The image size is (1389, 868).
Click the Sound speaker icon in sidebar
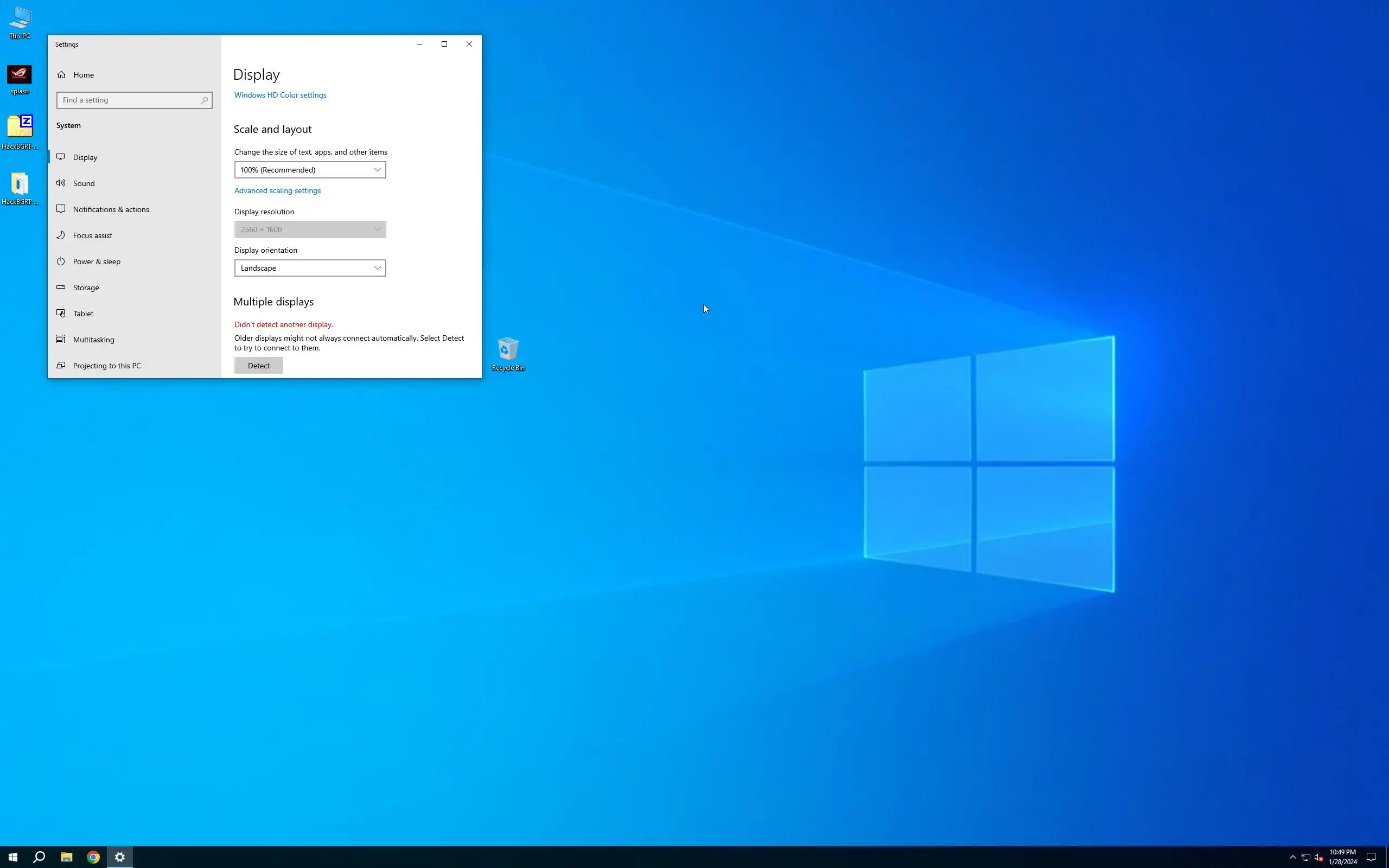pos(61,183)
